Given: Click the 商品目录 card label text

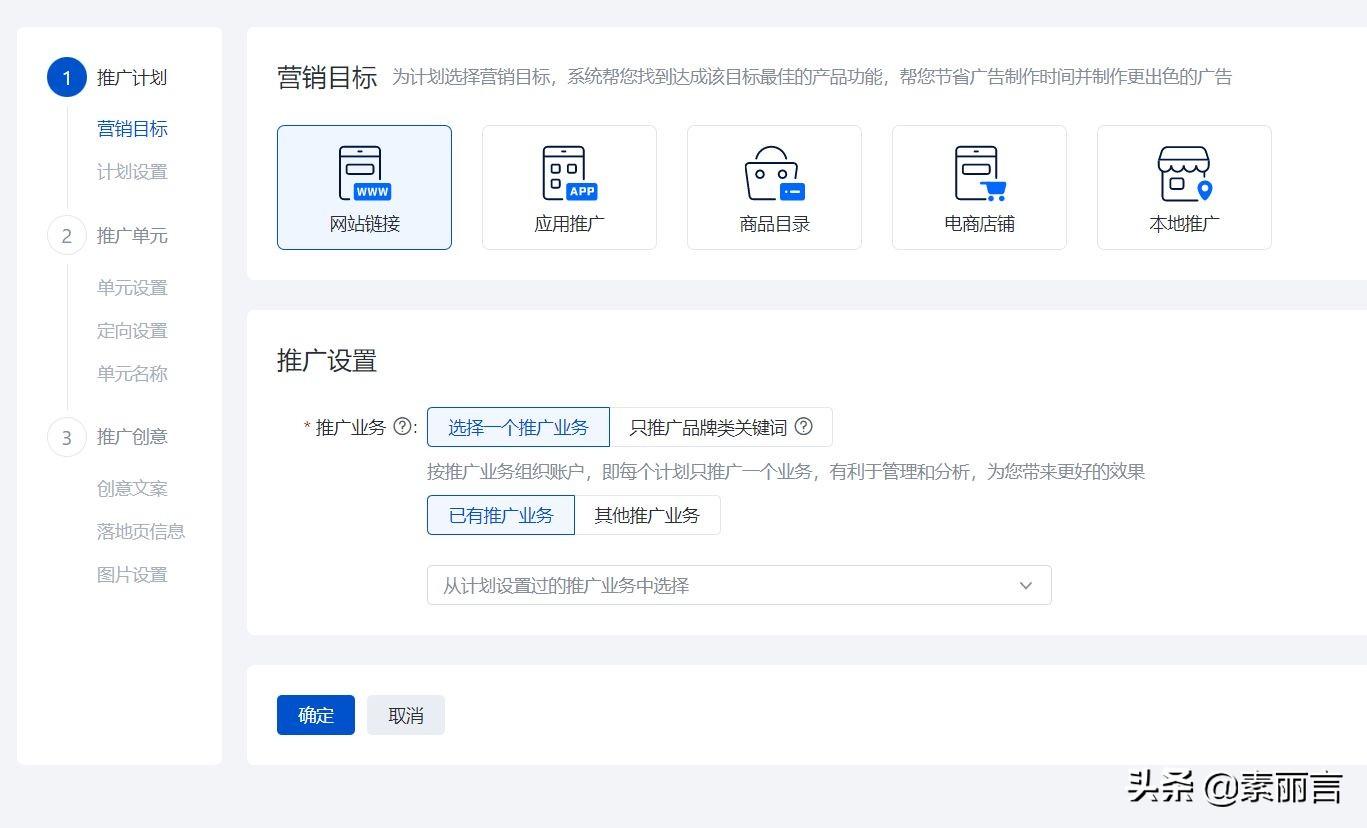Looking at the screenshot, I should (x=775, y=224).
